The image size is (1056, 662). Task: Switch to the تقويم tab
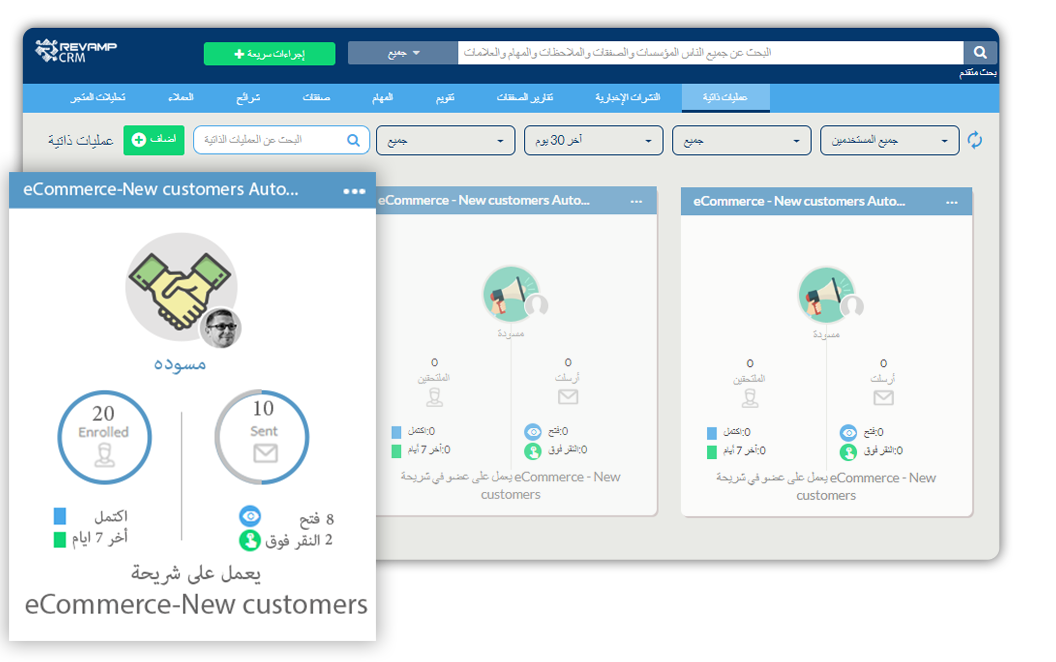click(445, 98)
